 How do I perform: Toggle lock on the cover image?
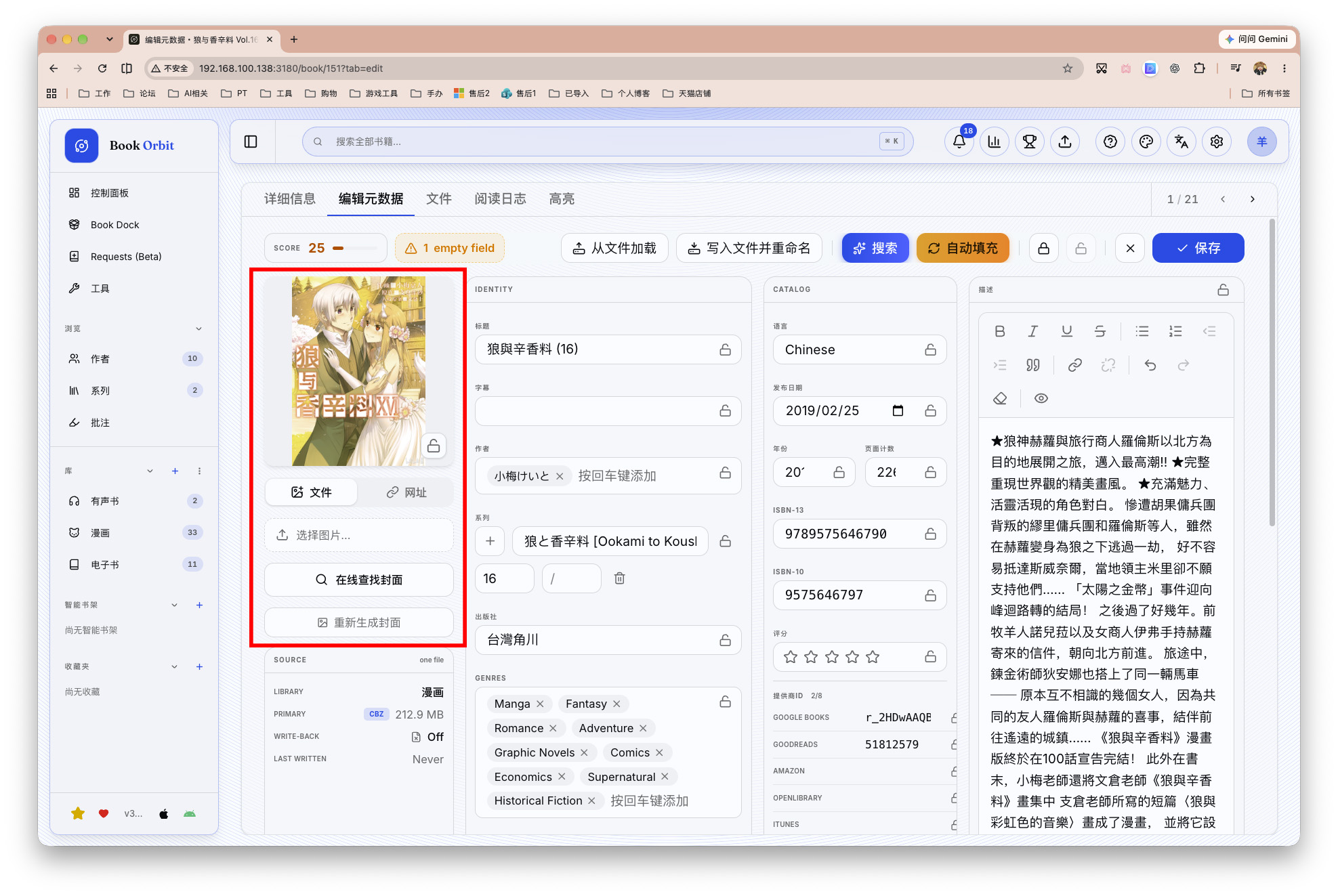pyautogui.click(x=434, y=446)
